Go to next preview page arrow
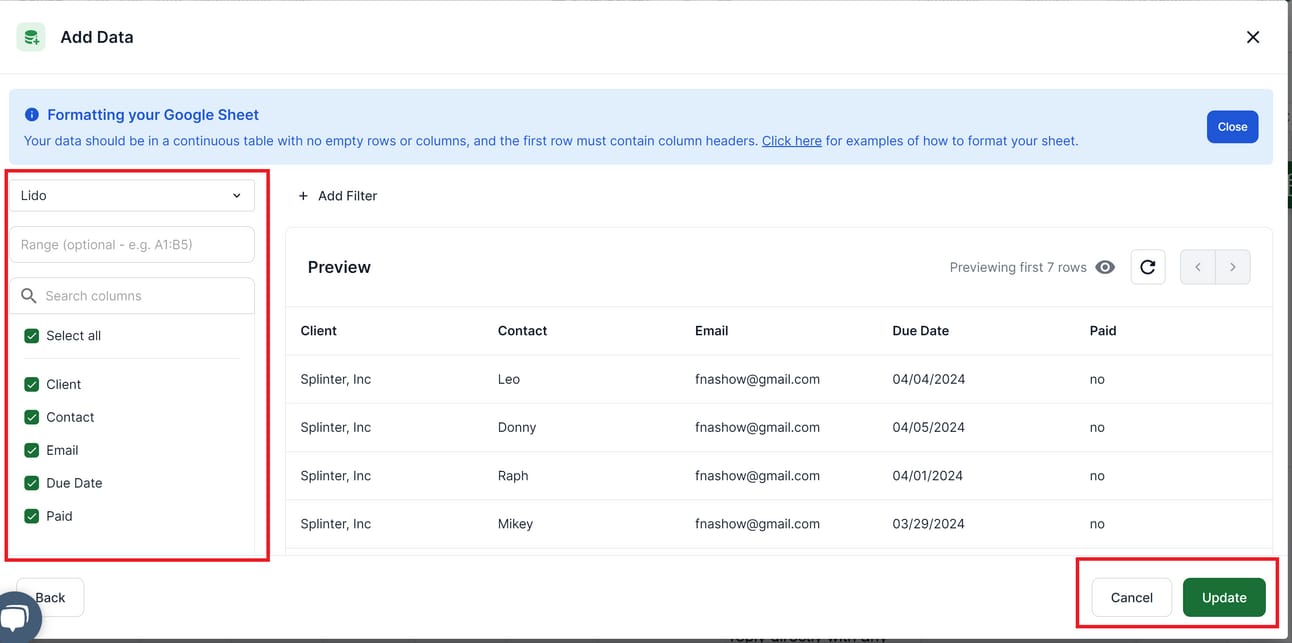 click(1232, 267)
